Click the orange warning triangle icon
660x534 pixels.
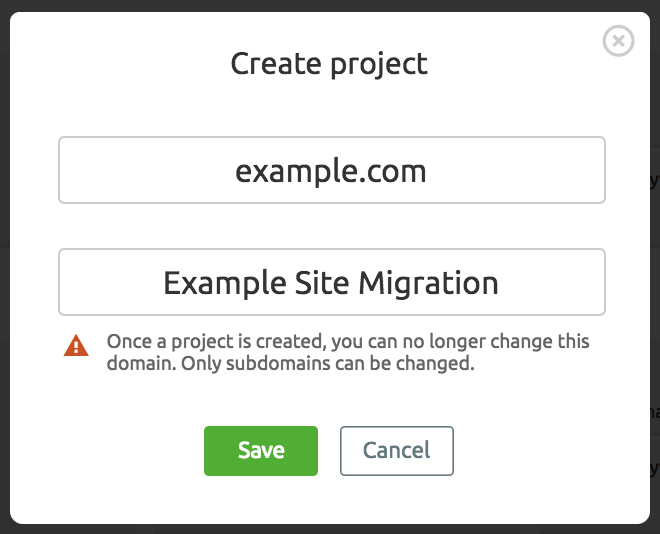click(x=76, y=346)
